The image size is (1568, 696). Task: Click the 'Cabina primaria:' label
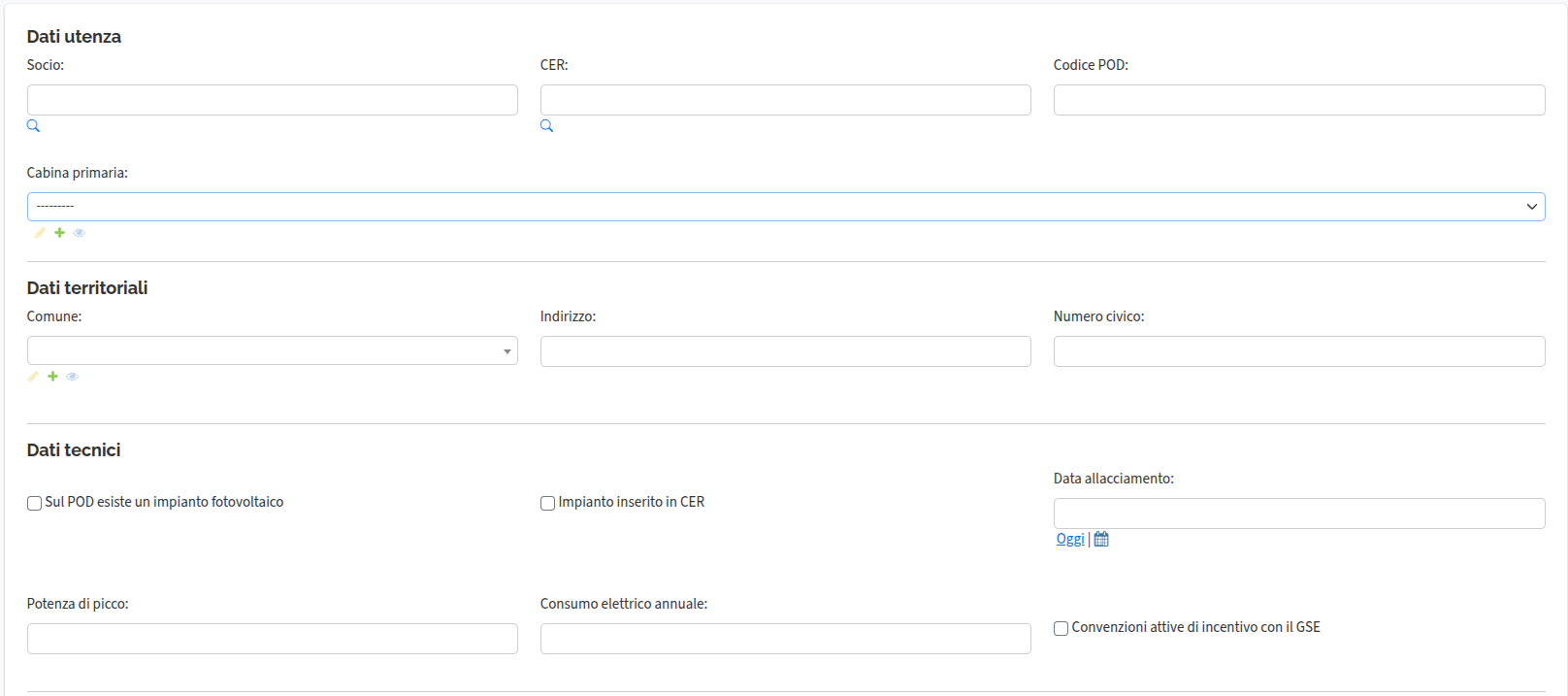pyautogui.click(x=78, y=173)
